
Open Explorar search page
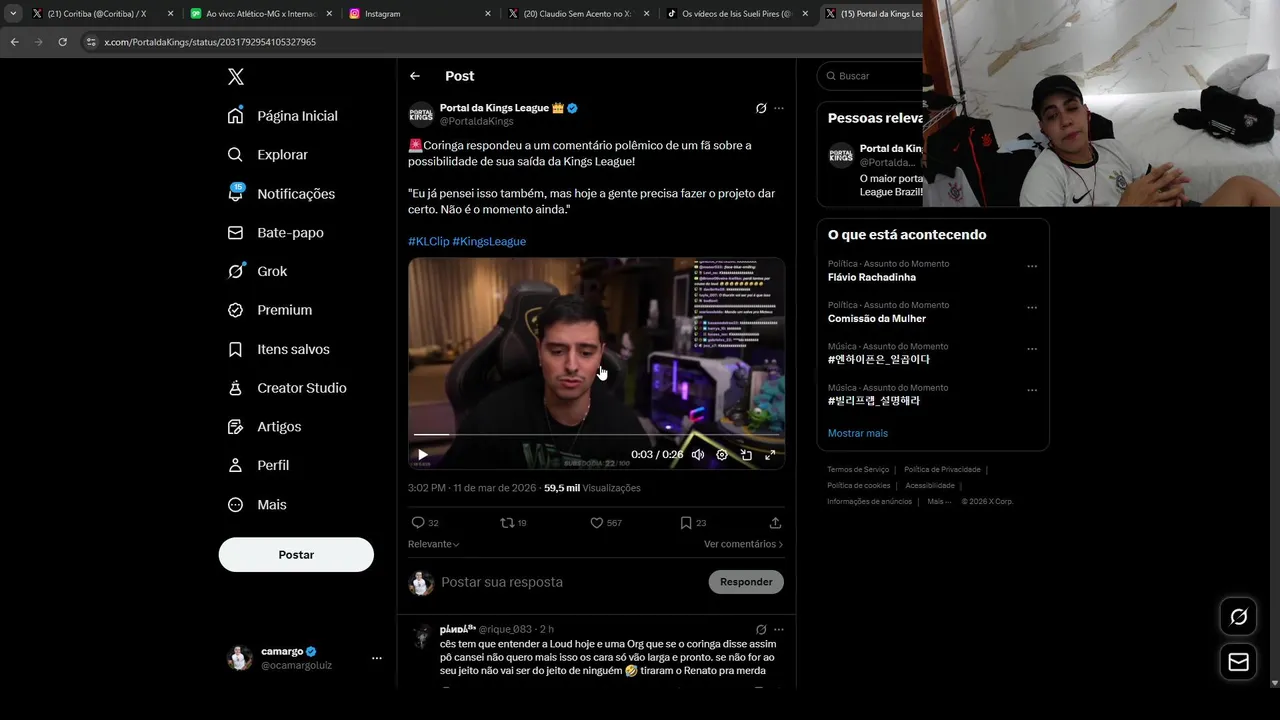[267, 155]
